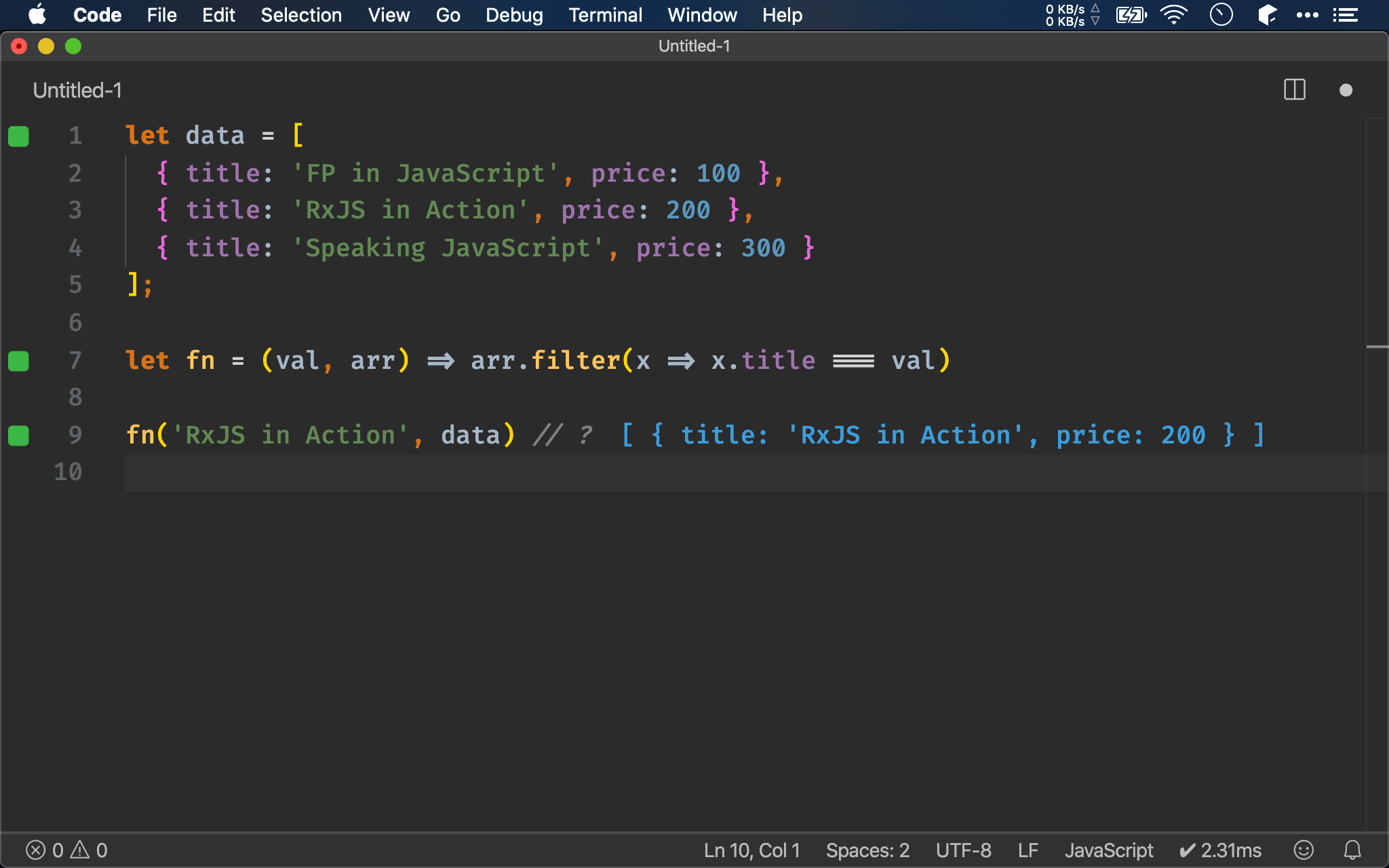
Task: Click the editor minimap scrollbar
Action: 1377,475
